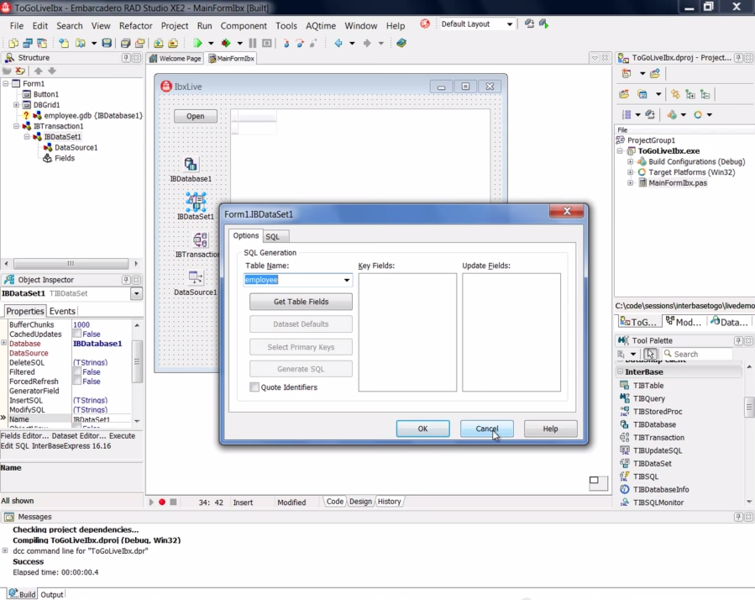Switch to the Code view tab

click(335, 501)
